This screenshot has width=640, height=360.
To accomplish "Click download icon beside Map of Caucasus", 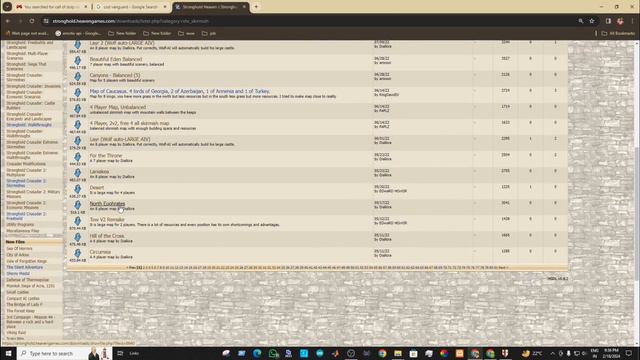I will pos(78,93).
